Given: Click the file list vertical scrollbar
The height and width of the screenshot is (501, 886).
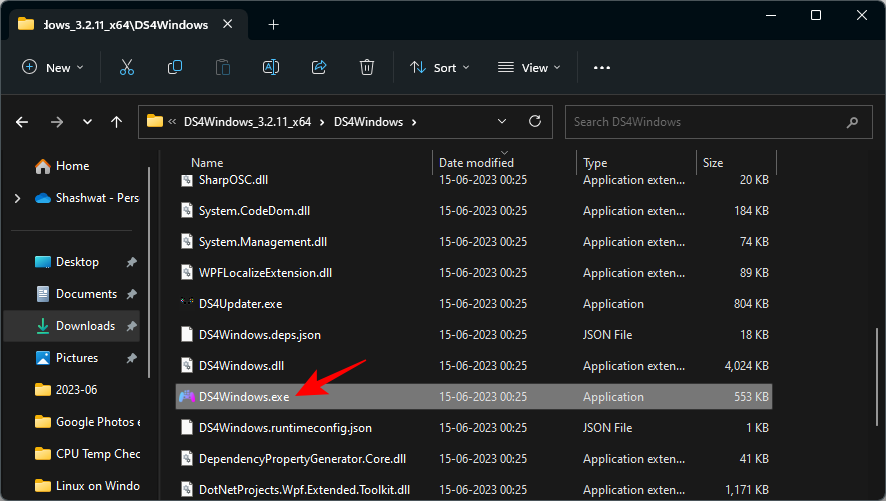Looking at the screenshot, I should [x=876, y=375].
